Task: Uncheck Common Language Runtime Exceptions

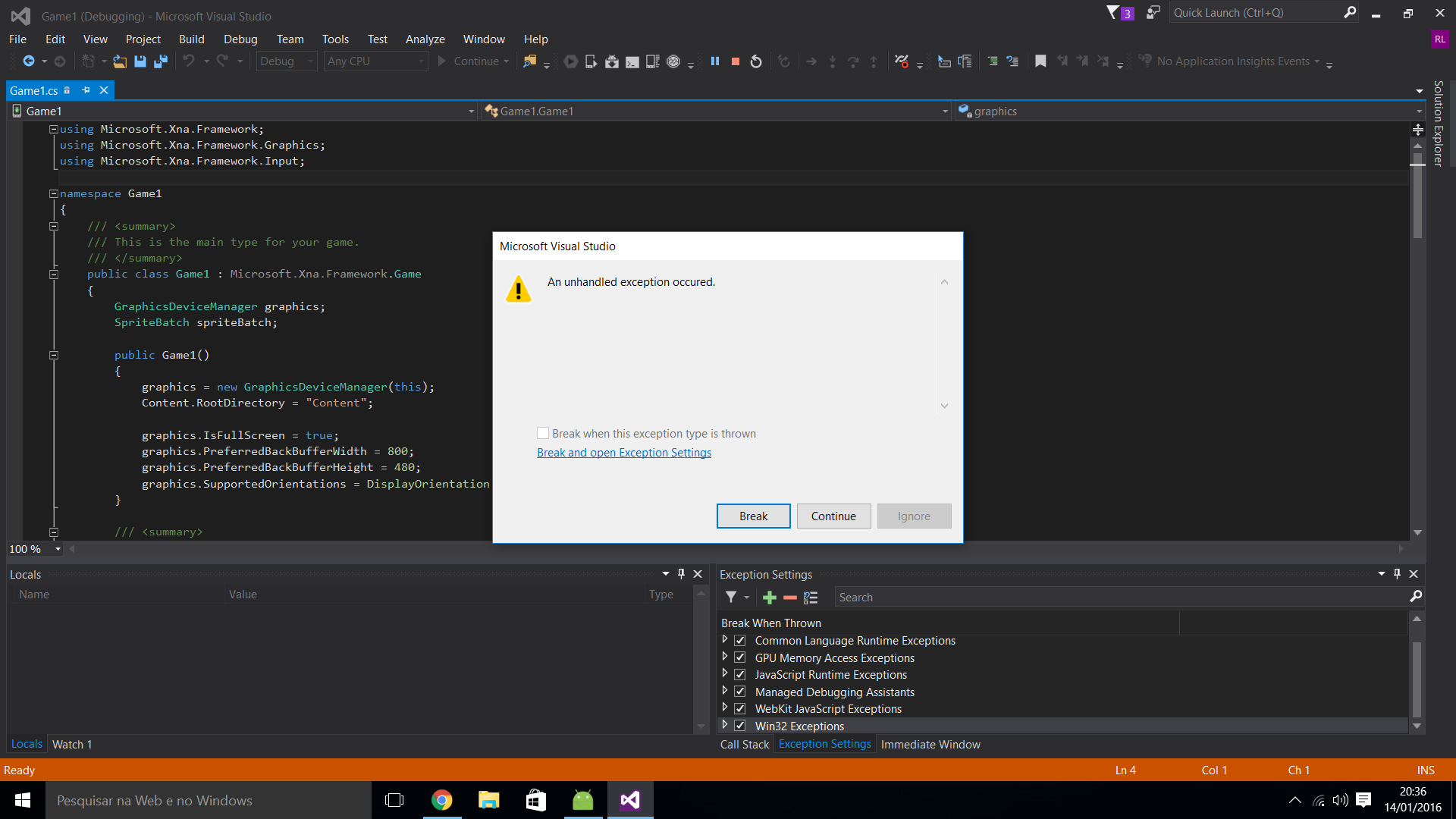Action: (740, 641)
